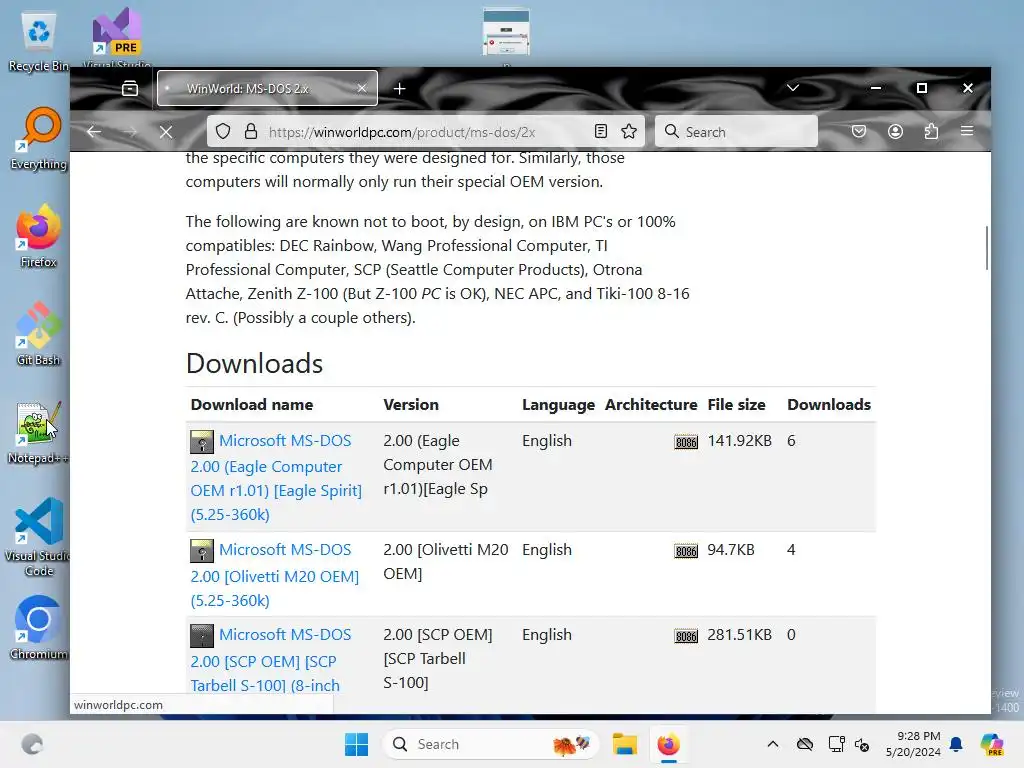This screenshot has height=768, width=1024.
Task: Click the Version column header
Action: (x=411, y=405)
